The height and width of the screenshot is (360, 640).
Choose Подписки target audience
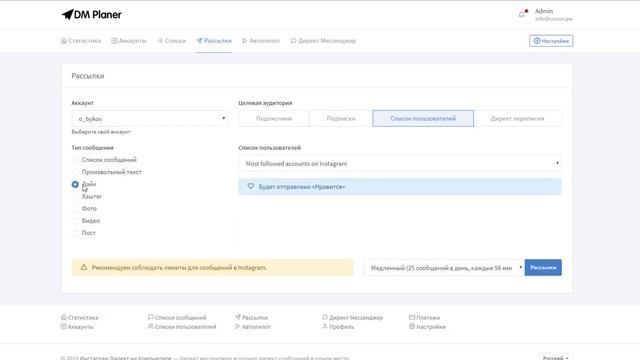click(x=341, y=119)
